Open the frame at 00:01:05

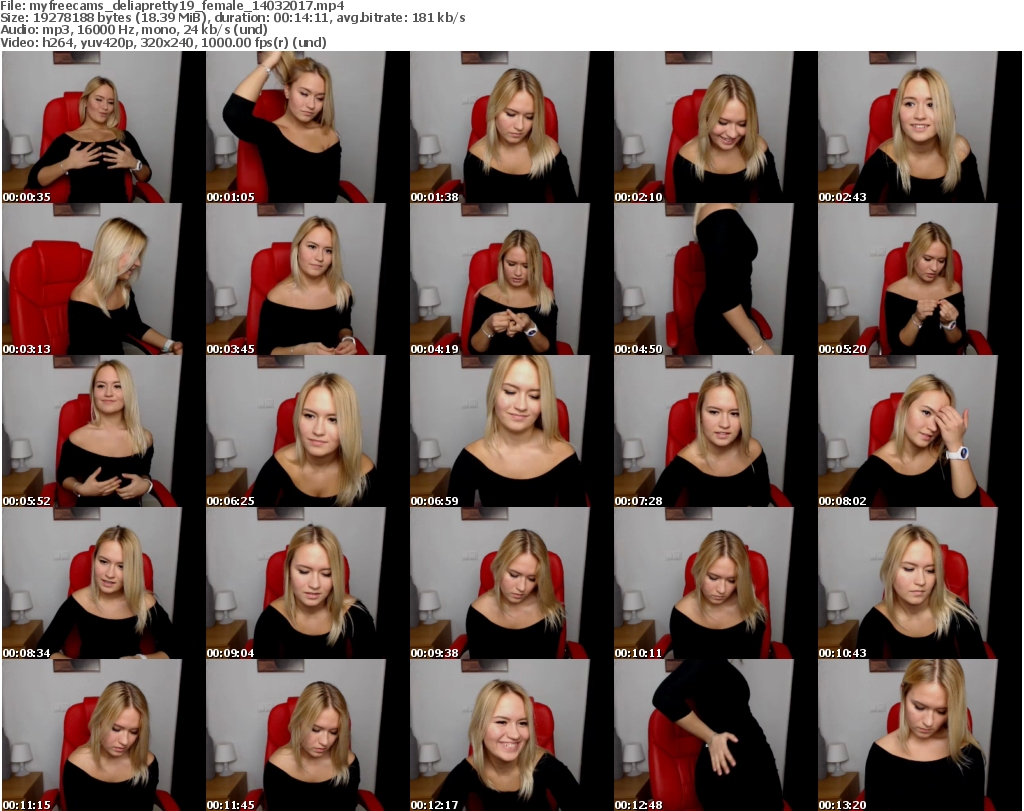tap(308, 127)
